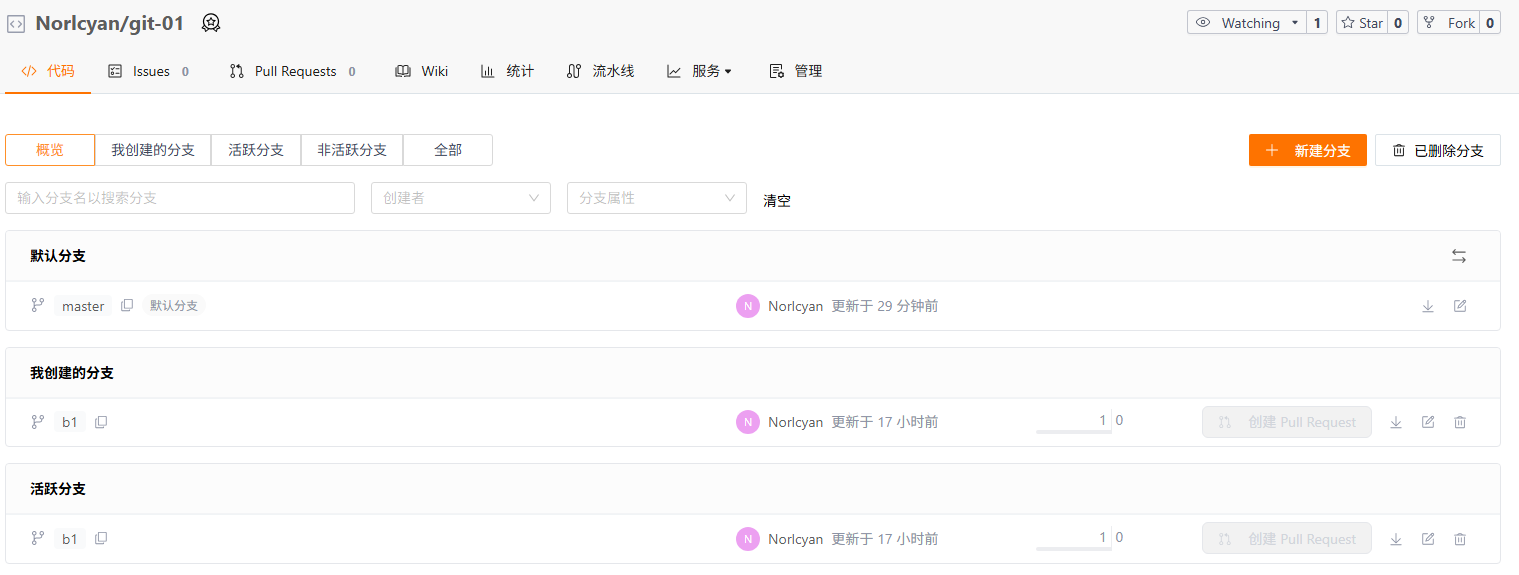Click 创建 Pull Request in 我创建的分支 row
Image resolution: width=1519 pixels, height=575 pixels.
tap(1287, 422)
